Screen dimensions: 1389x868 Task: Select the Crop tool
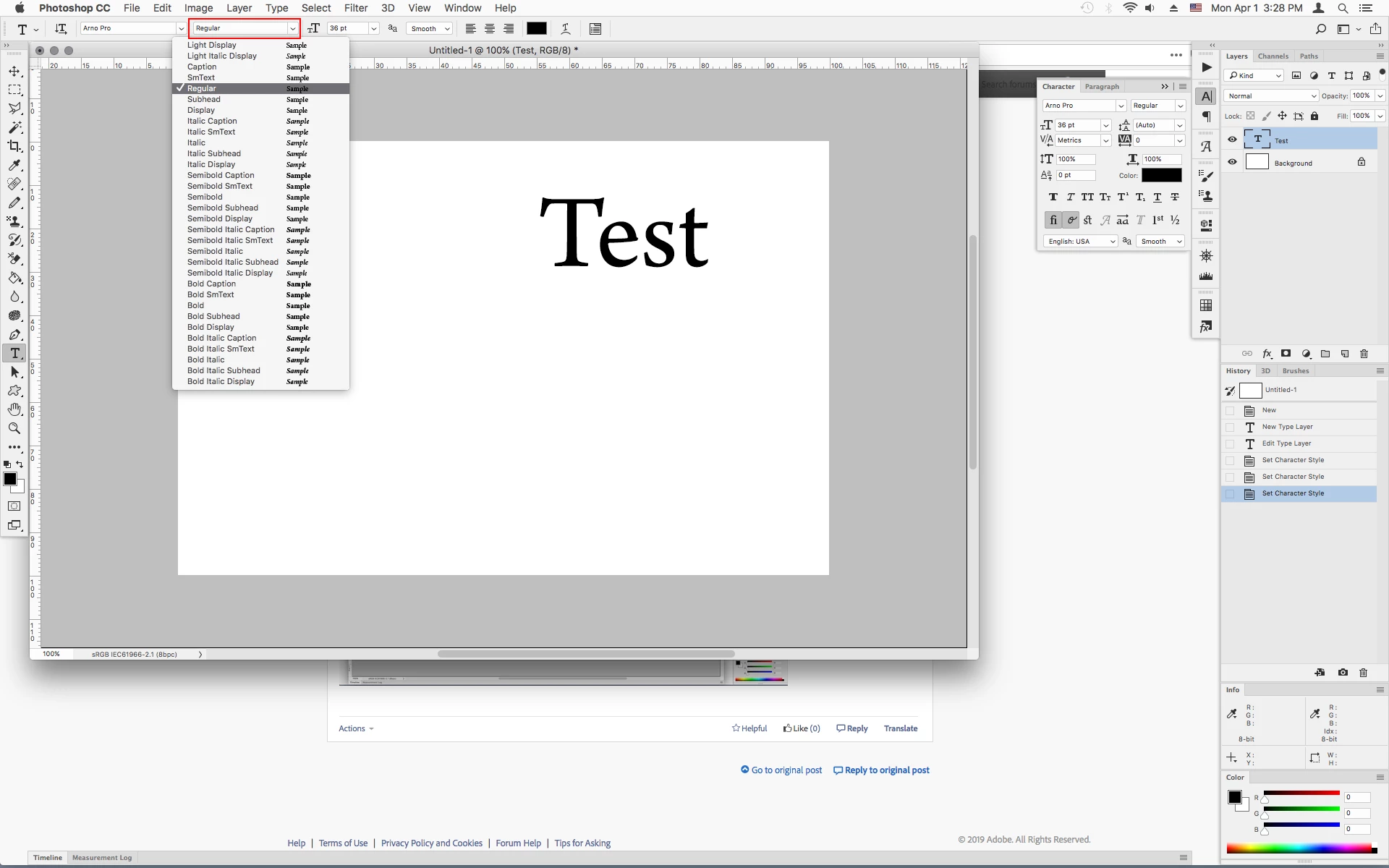[x=14, y=146]
